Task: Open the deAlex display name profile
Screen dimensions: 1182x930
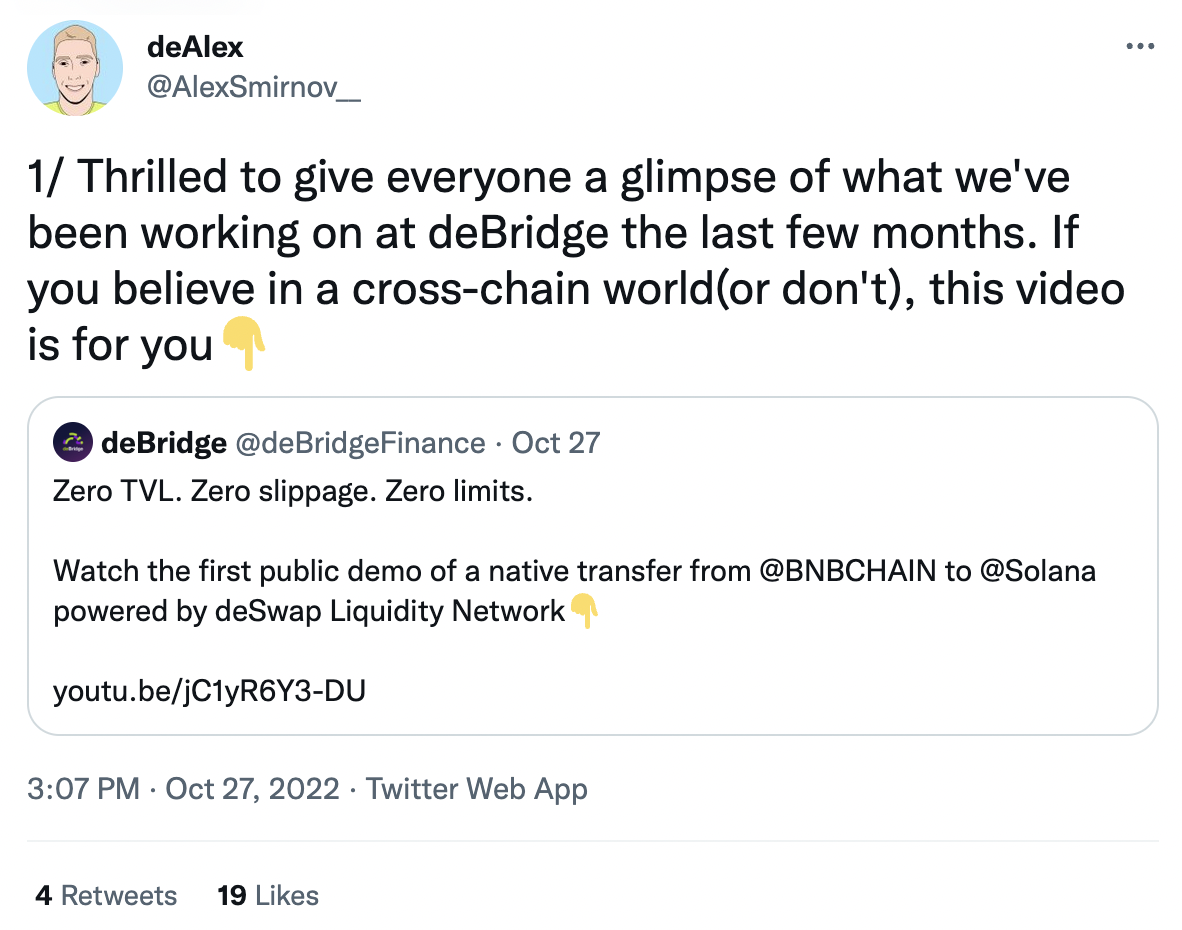Action: click(195, 46)
